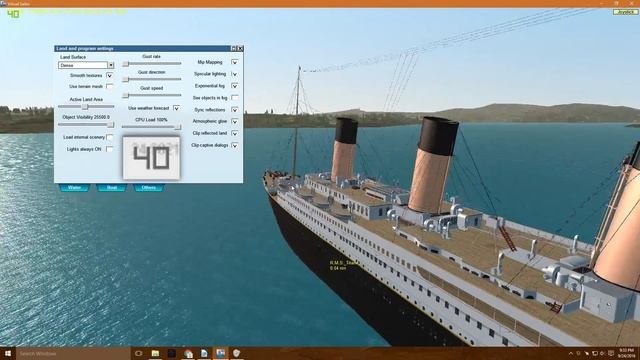Switch to the Water tab

pyautogui.click(x=74, y=187)
